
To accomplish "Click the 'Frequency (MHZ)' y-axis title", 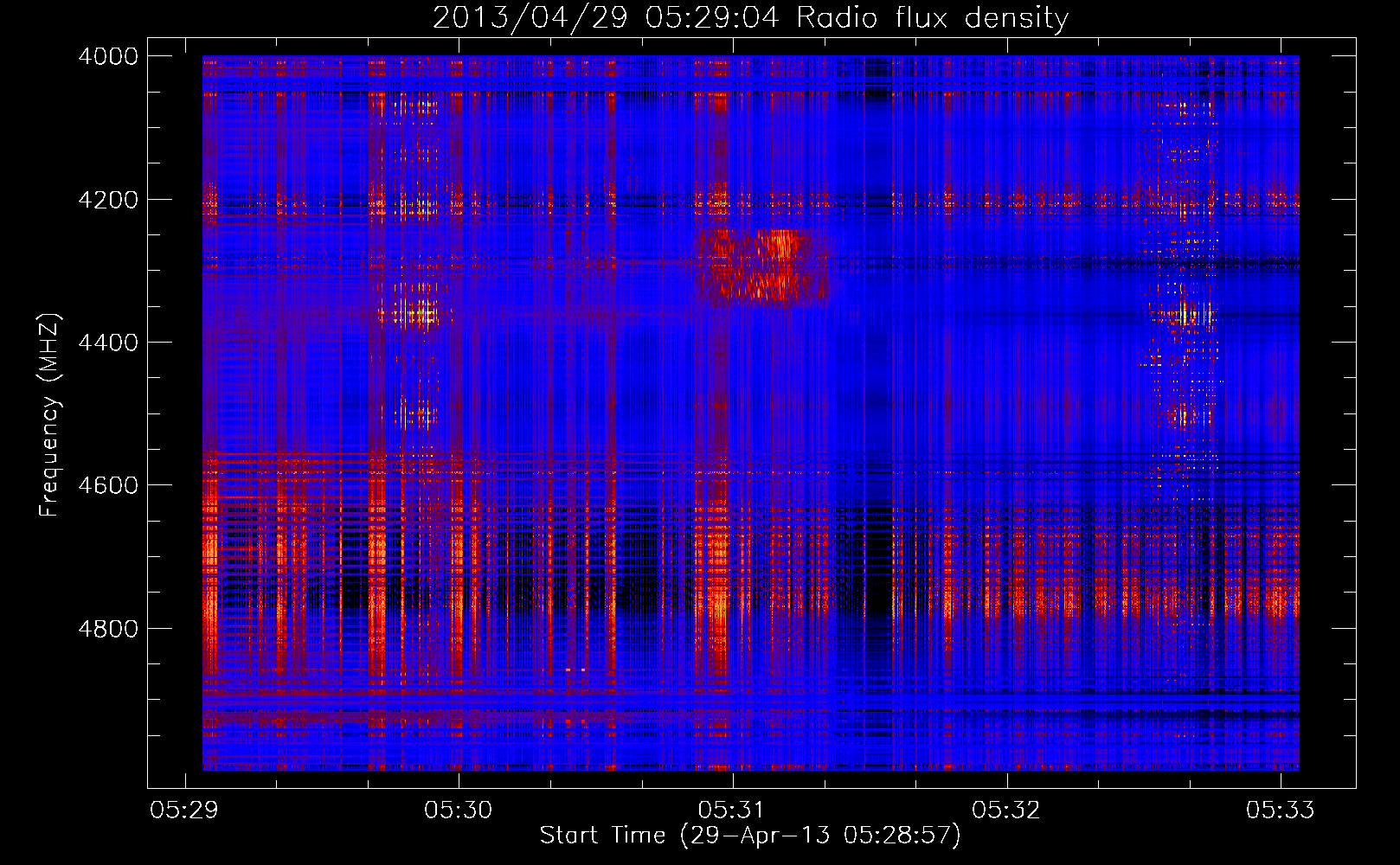I will pyautogui.click(x=49, y=415).
